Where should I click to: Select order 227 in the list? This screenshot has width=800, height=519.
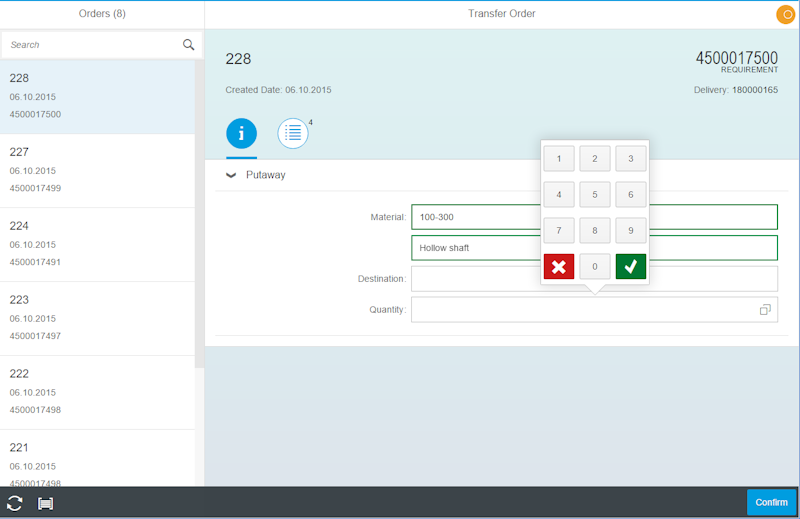97,170
